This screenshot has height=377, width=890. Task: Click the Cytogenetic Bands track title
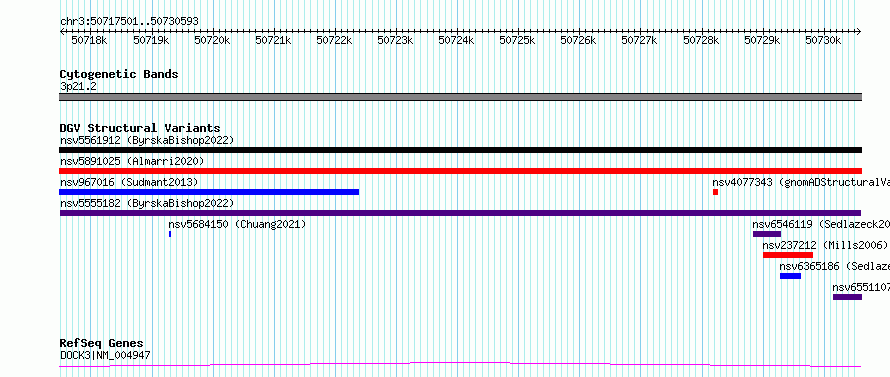pyautogui.click(x=119, y=74)
